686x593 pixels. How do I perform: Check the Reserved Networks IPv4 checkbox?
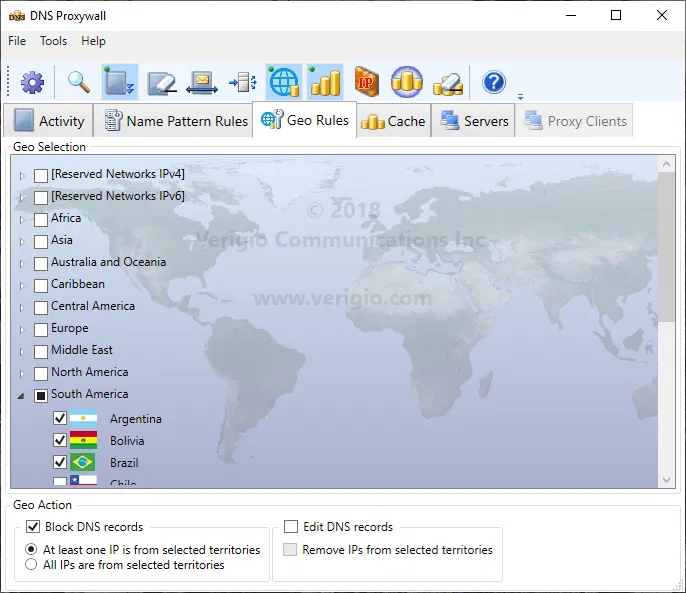click(x=41, y=175)
